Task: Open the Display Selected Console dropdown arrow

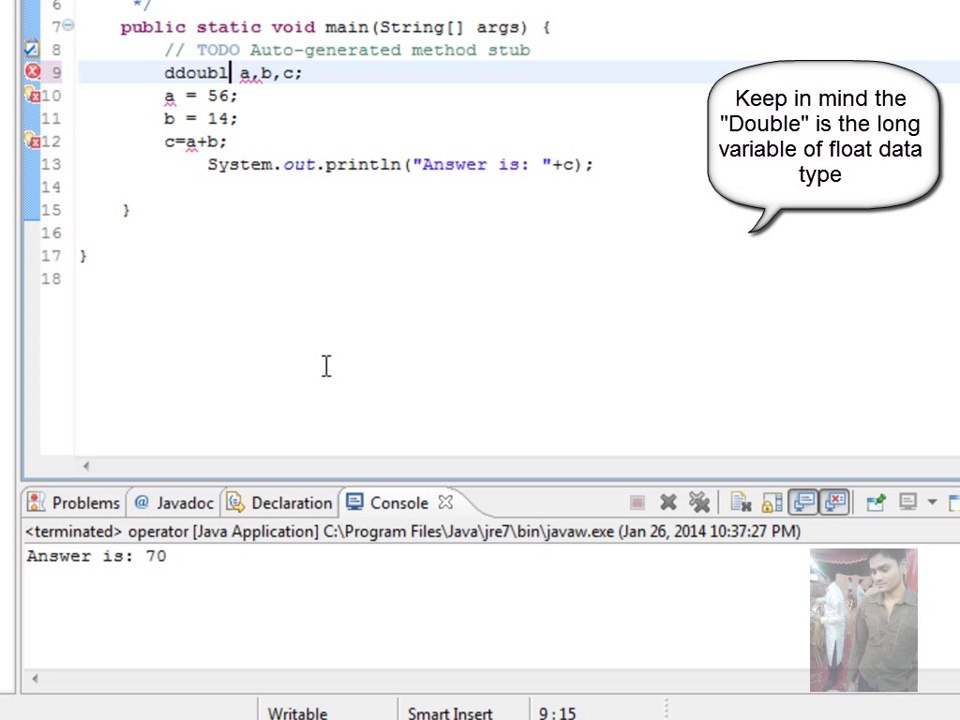Action: [932, 503]
